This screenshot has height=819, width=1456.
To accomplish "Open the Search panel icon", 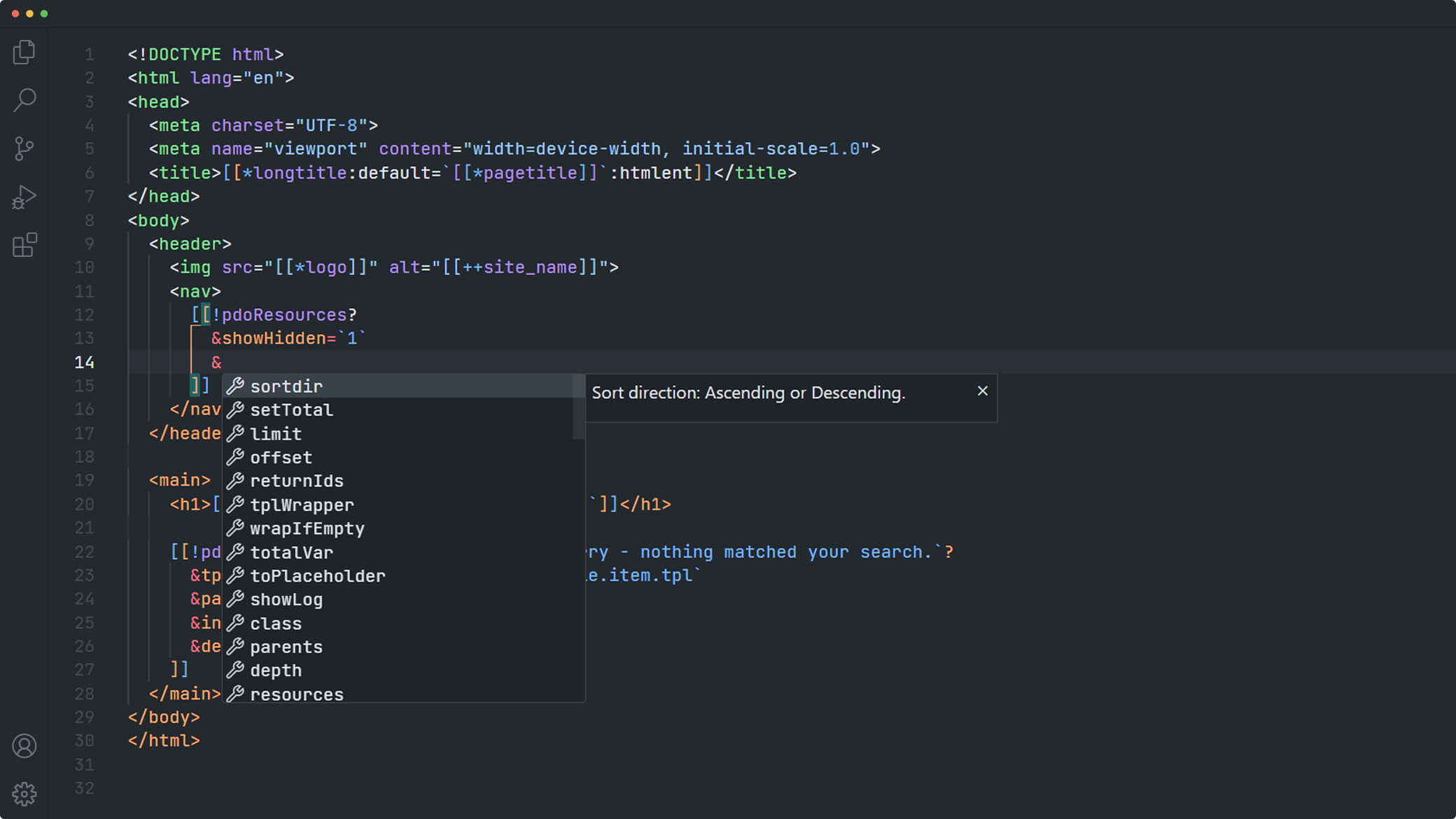I will [x=24, y=100].
